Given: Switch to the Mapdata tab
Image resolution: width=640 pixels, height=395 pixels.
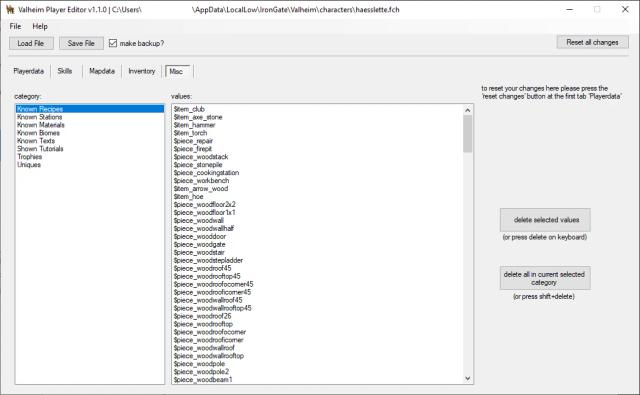Looking at the screenshot, I should pyautogui.click(x=102, y=71).
